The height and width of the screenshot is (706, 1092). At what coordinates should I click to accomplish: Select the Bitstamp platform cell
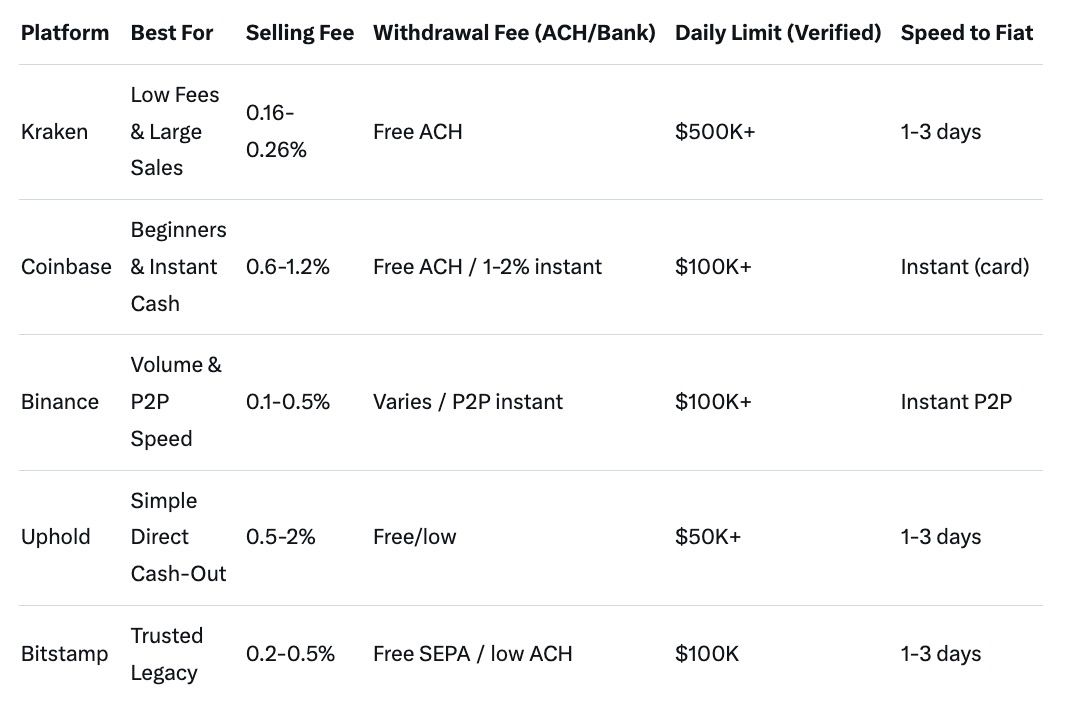point(65,654)
